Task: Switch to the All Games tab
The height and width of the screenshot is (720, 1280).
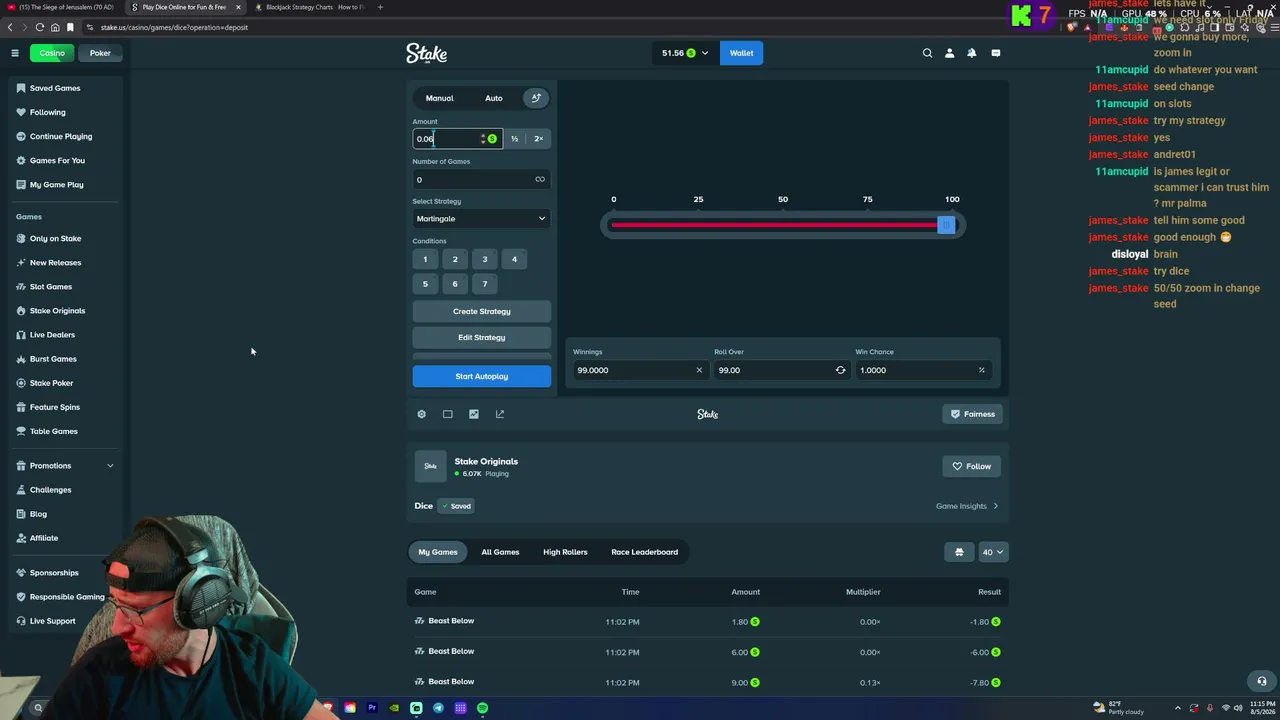Action: [x=500, y=552]
